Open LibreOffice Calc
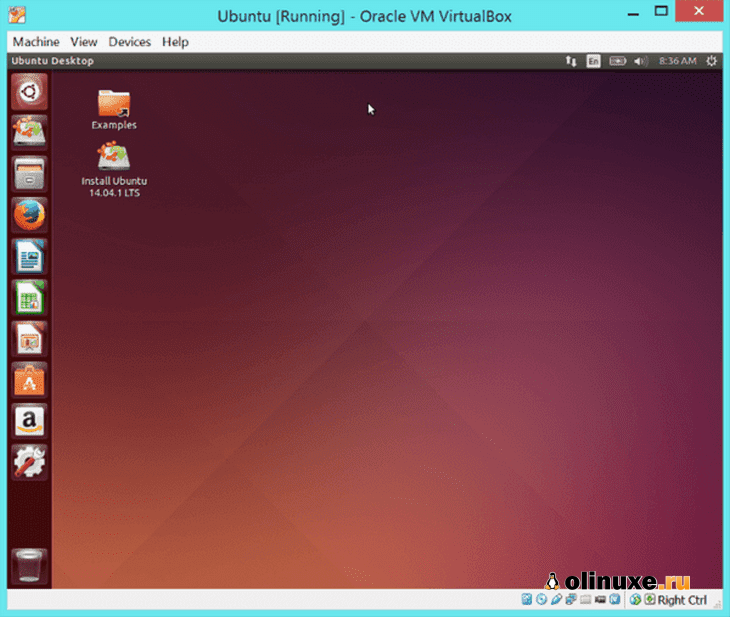 [x=29, y=297]
